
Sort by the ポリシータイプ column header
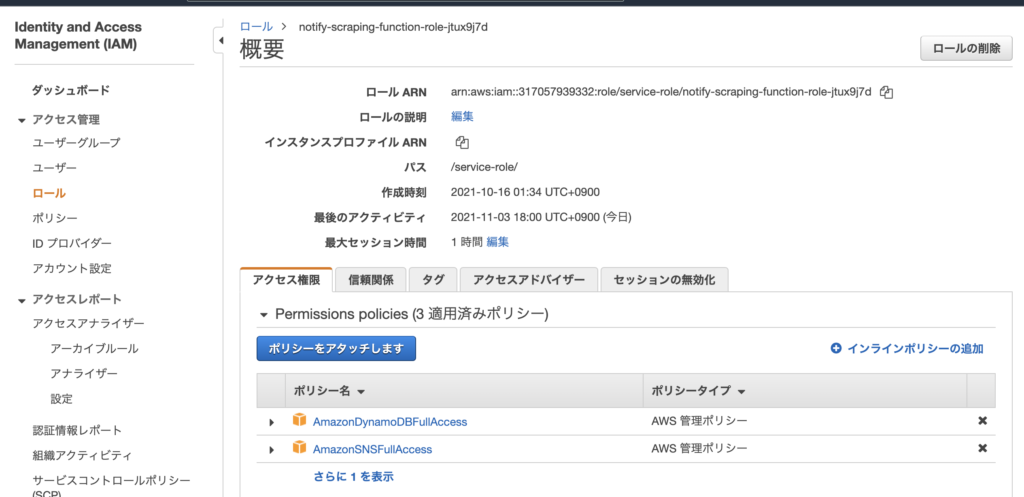698,391
